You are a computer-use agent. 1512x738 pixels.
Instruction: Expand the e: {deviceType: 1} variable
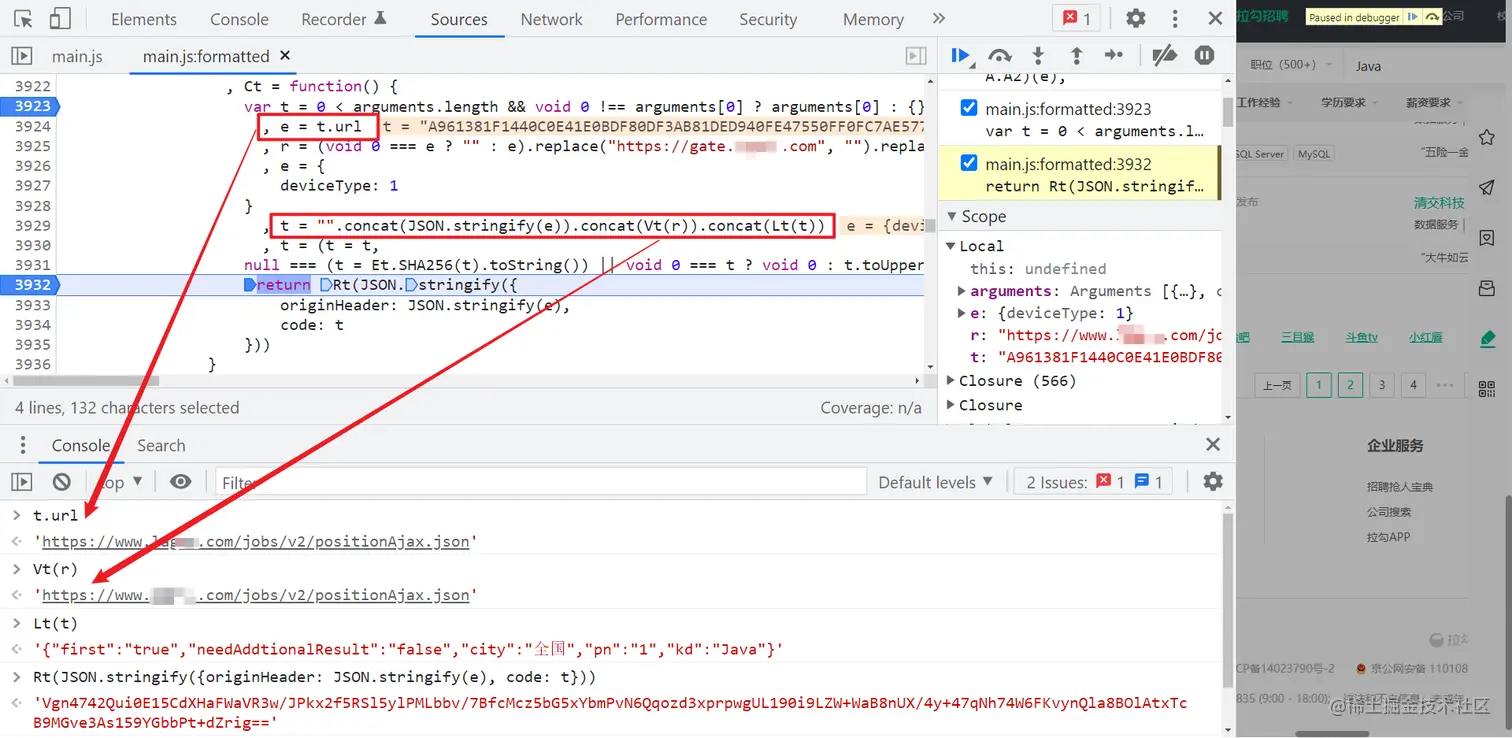coord(961,313)
